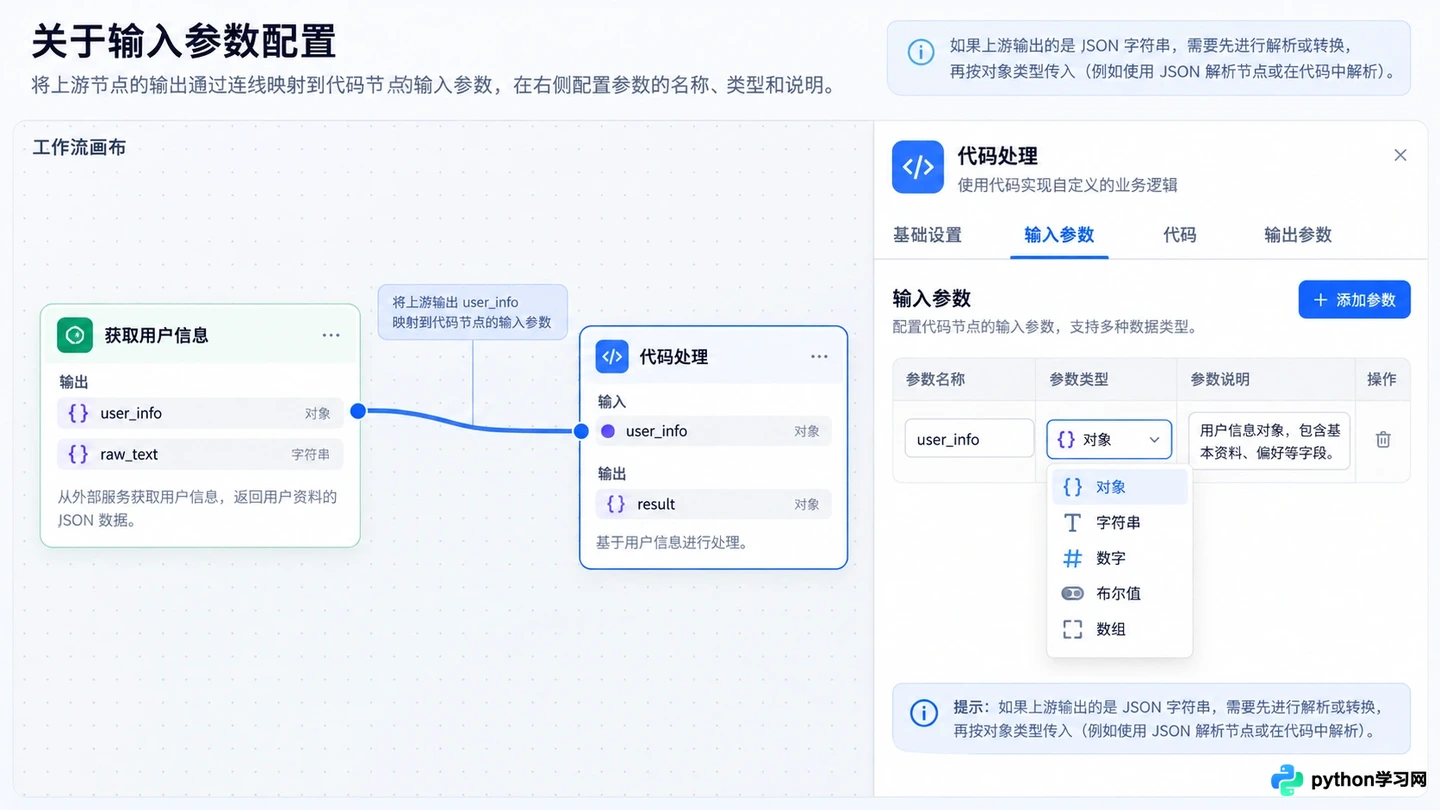
Task: Select the user_info input row in 代码处理 node
Action: 714,431
